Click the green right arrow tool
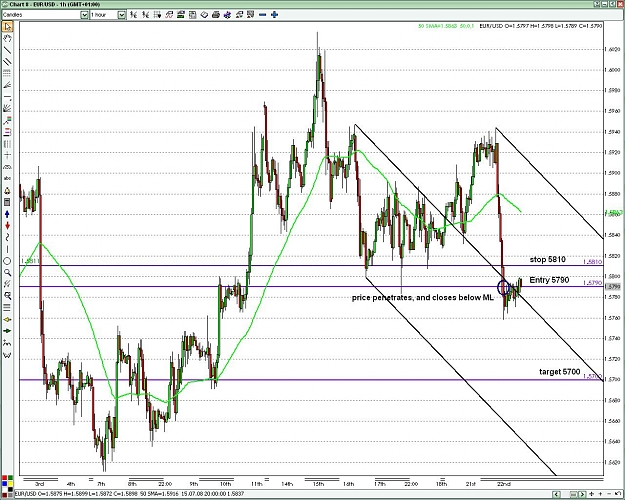Image resolution: width=625 pixels, height=500 pixels. pyautogui.click(x=7, y=331)
